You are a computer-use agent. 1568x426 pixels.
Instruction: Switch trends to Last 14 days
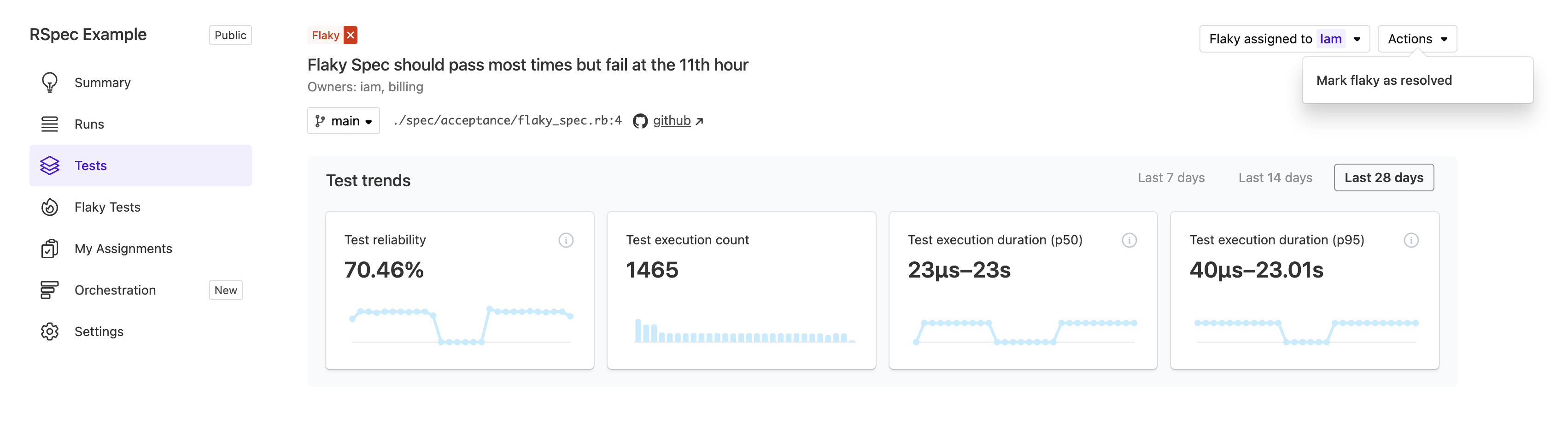click(1275, 177)
